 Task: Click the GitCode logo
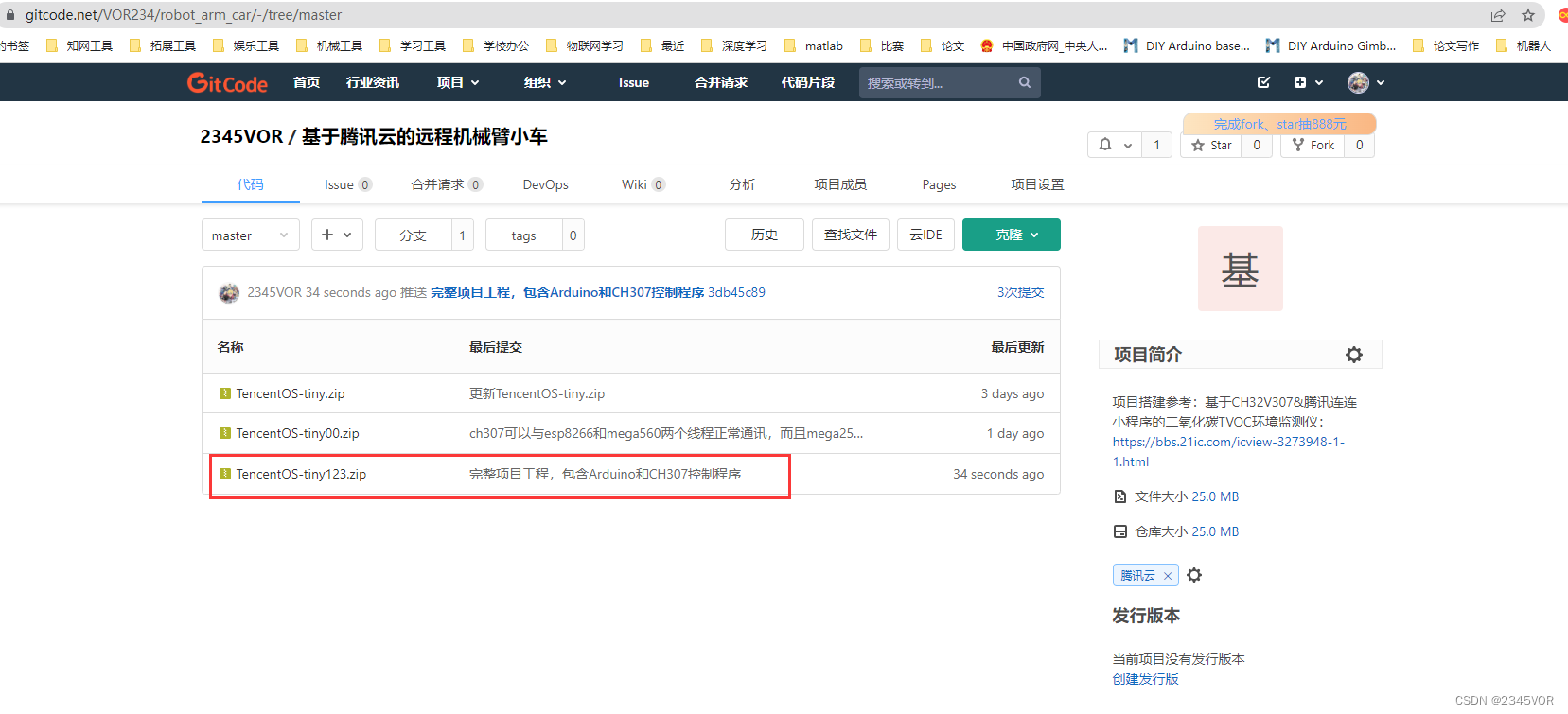(x=227, y=83)
